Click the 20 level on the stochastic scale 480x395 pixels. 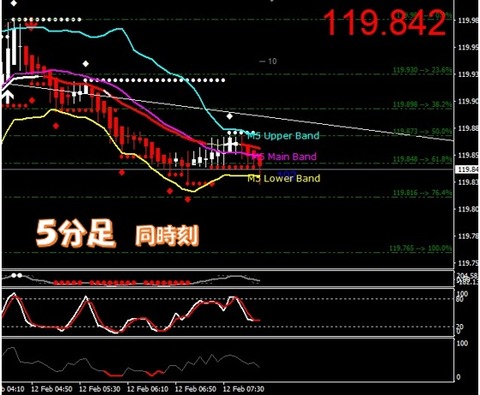click(460, 326)
